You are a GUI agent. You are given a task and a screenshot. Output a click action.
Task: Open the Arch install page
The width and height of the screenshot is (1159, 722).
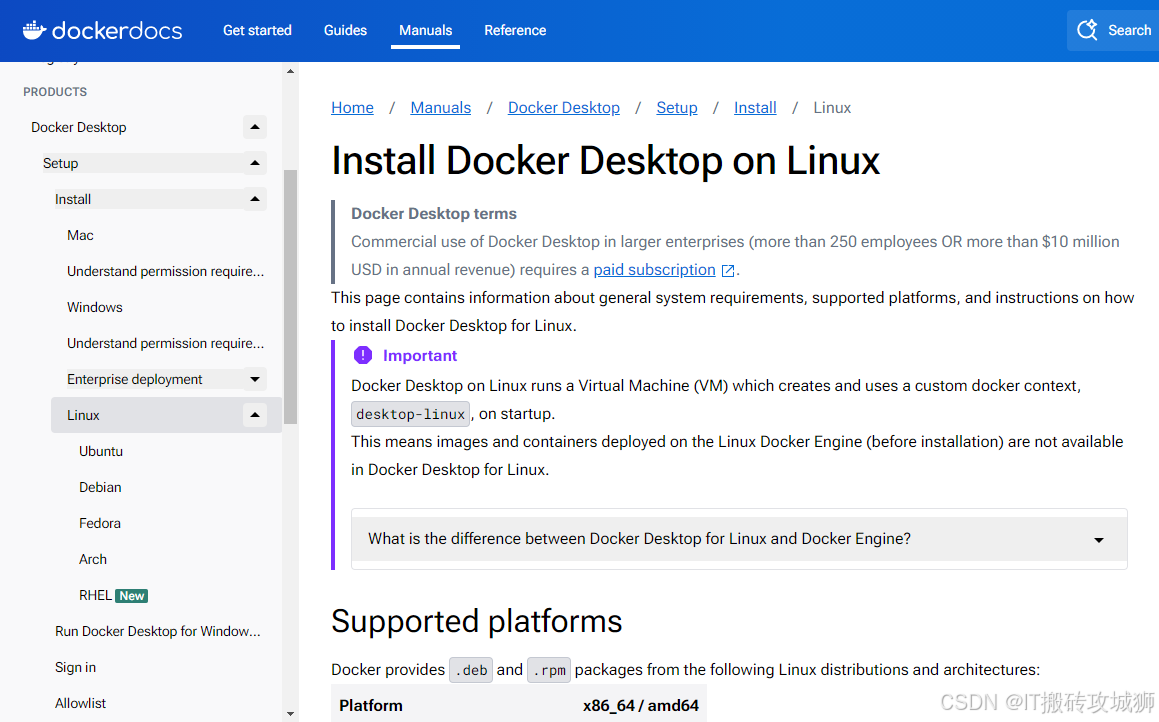93,559
